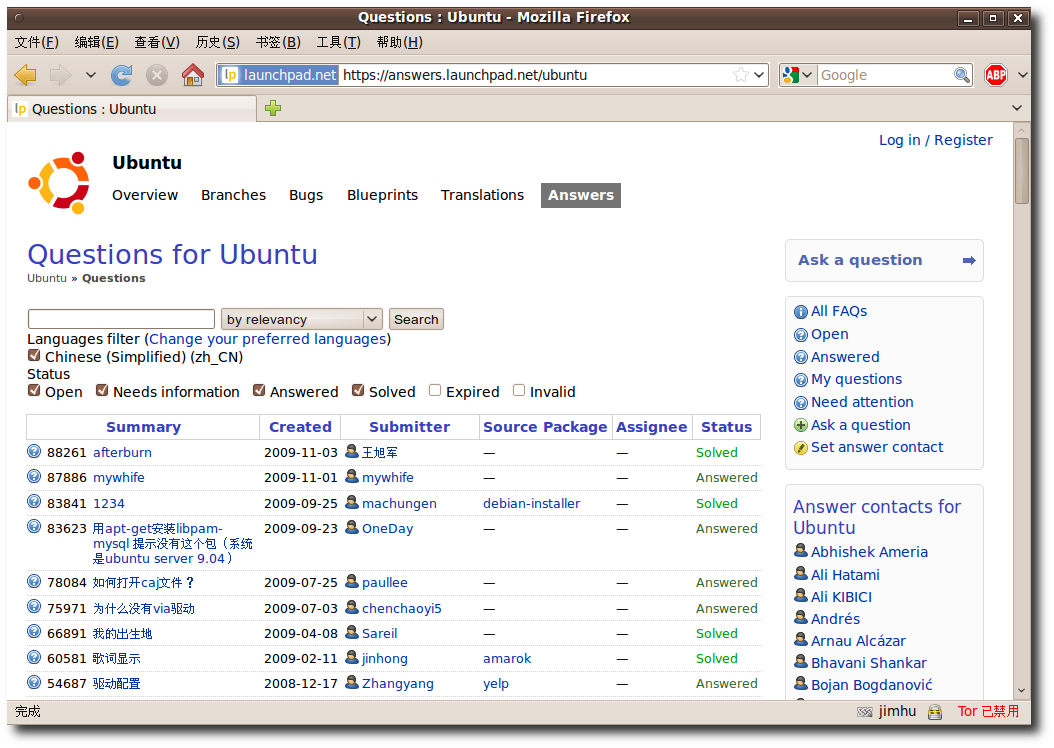
Task: Open the URL bar history dropdown arrow
Action: [759, 75]
